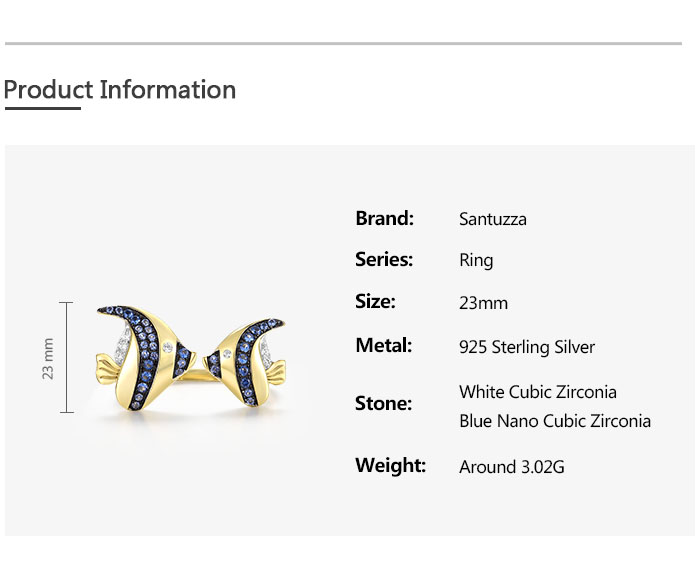Click the Santuzza brand name
The width and height of the screenshot is (700, 588).
492,219
